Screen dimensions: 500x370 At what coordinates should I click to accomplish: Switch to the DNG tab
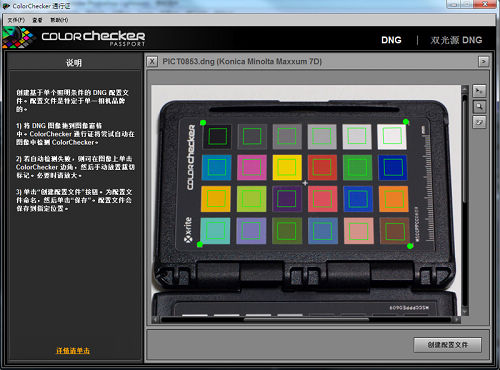391,40
